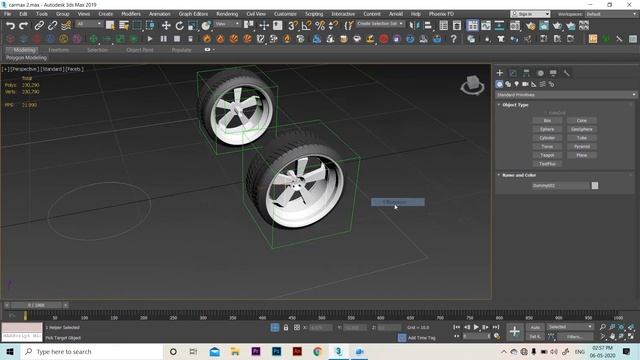Switch to the Modify command panel tab
Image resolution: width=640 pixels, height=360 pixels.
pyautogui.click(x=513, y=73)
